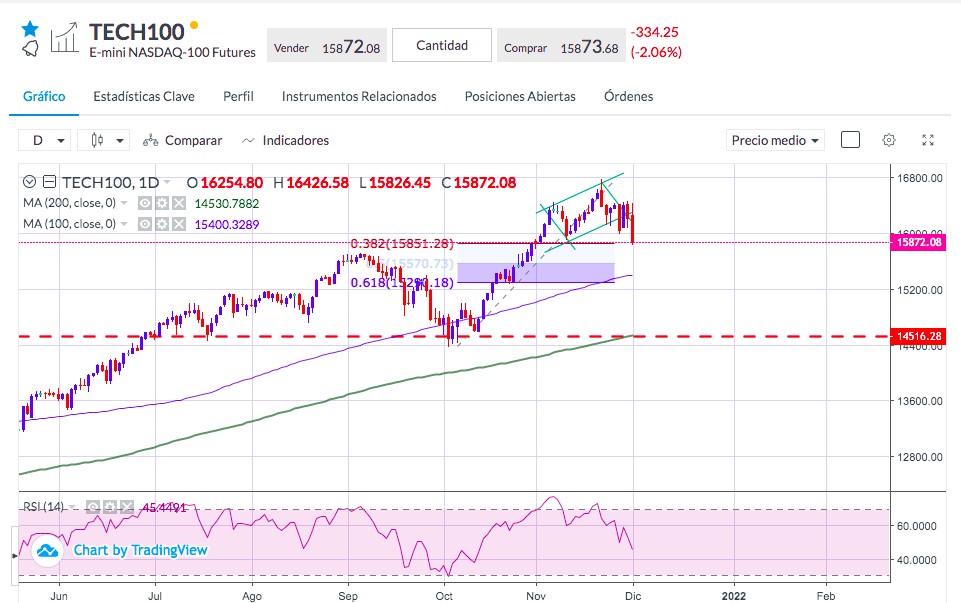Image resolution: width=961 pixels, height=603 pixels.
Task: Click the Comprar buy button
Action: pyautogui.click(x=561, y=45)
